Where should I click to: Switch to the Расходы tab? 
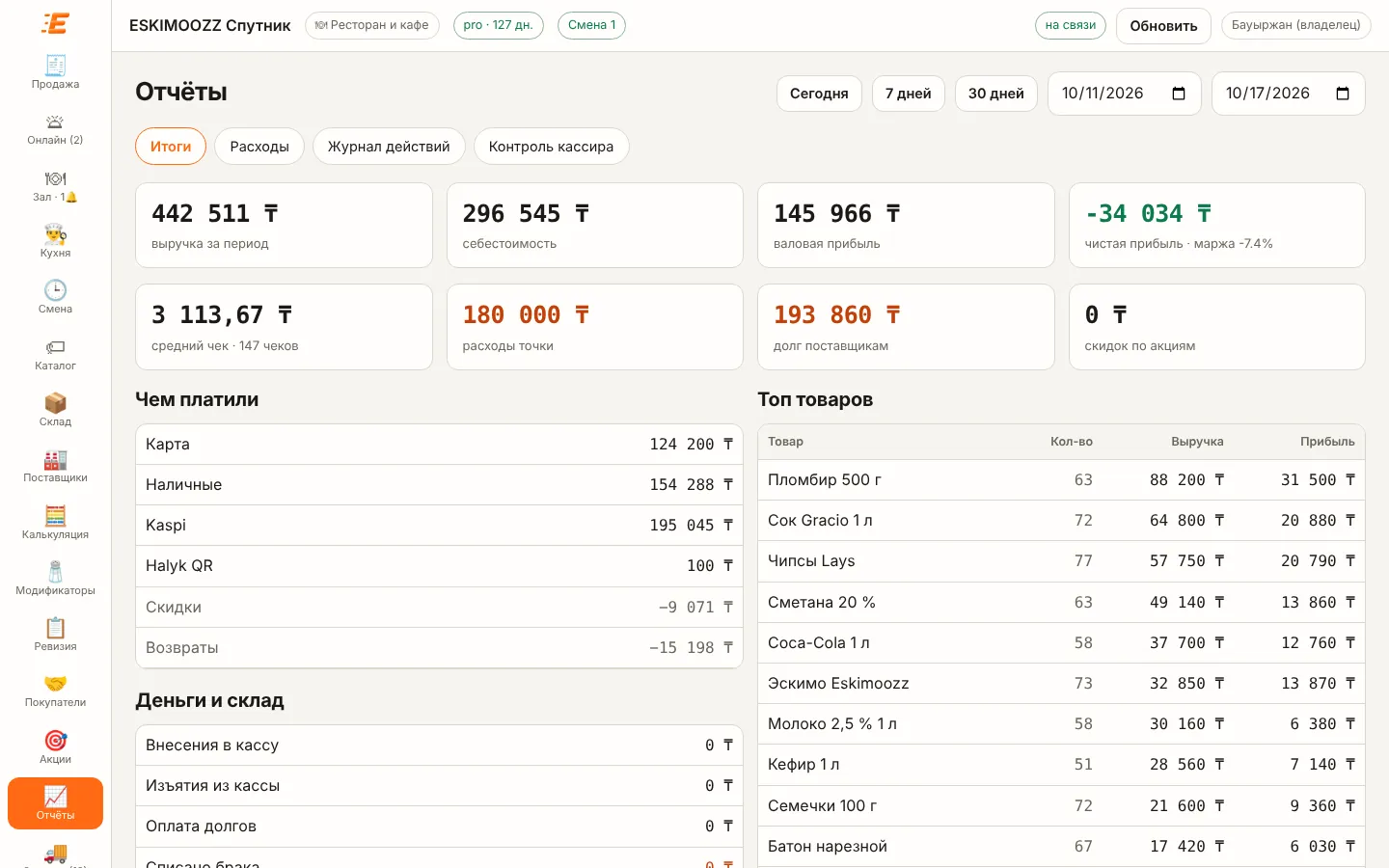[x=259, y=147]
